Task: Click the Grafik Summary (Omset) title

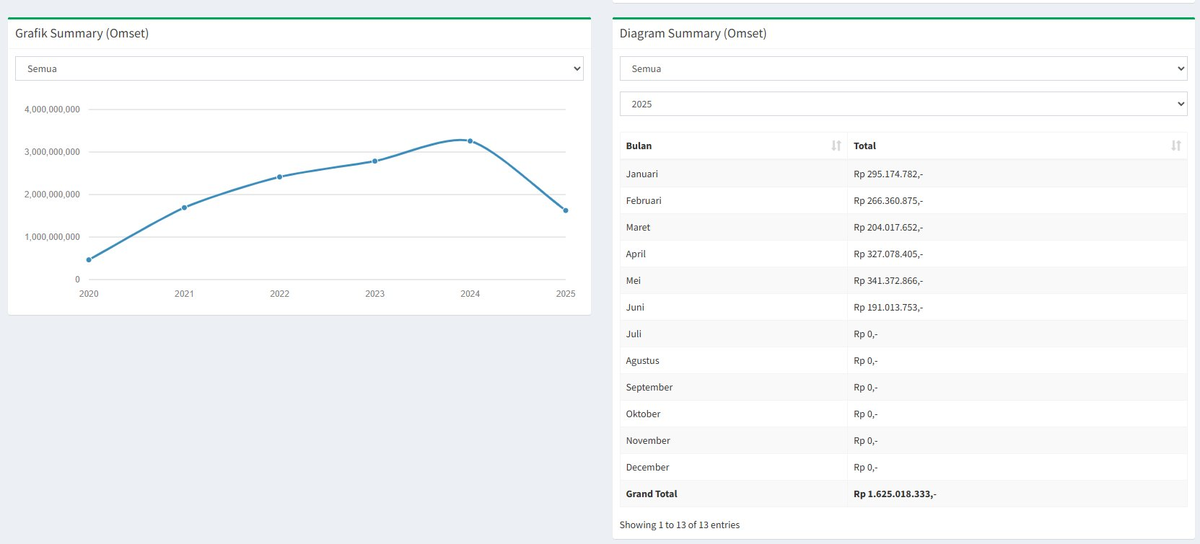Action: pos(82,33)
